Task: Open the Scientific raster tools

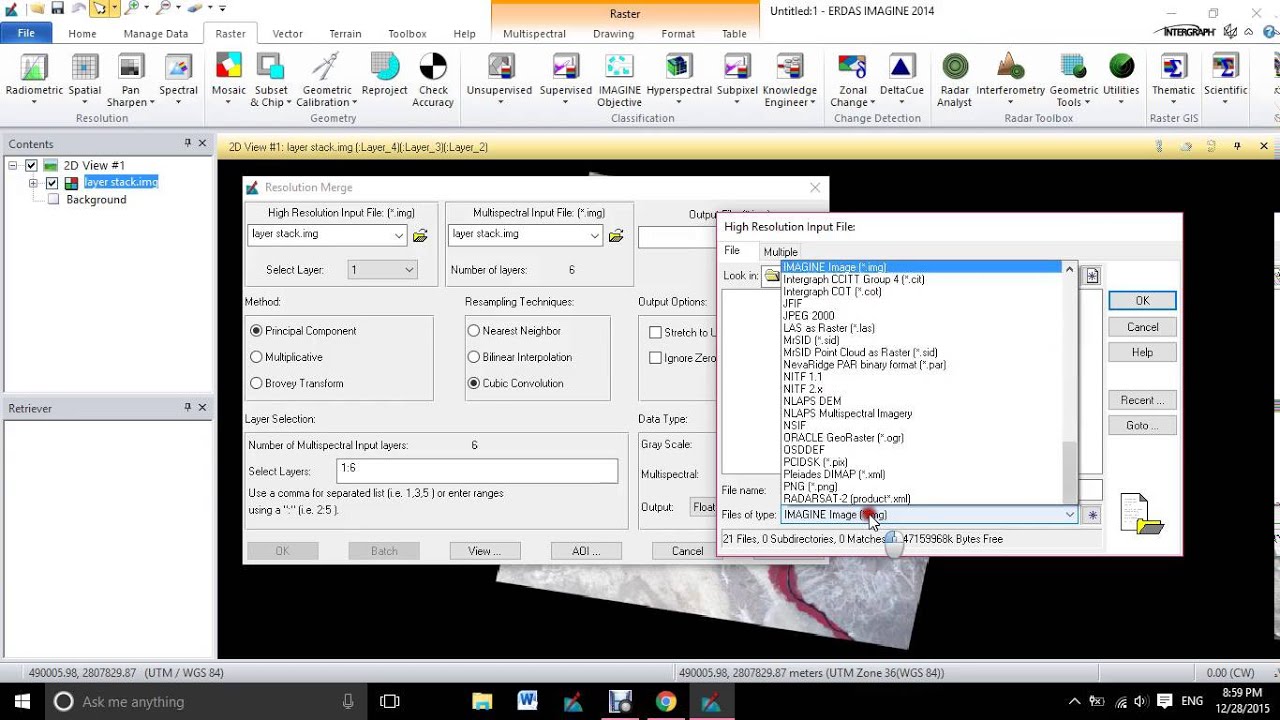Action: pos(1225,78)
